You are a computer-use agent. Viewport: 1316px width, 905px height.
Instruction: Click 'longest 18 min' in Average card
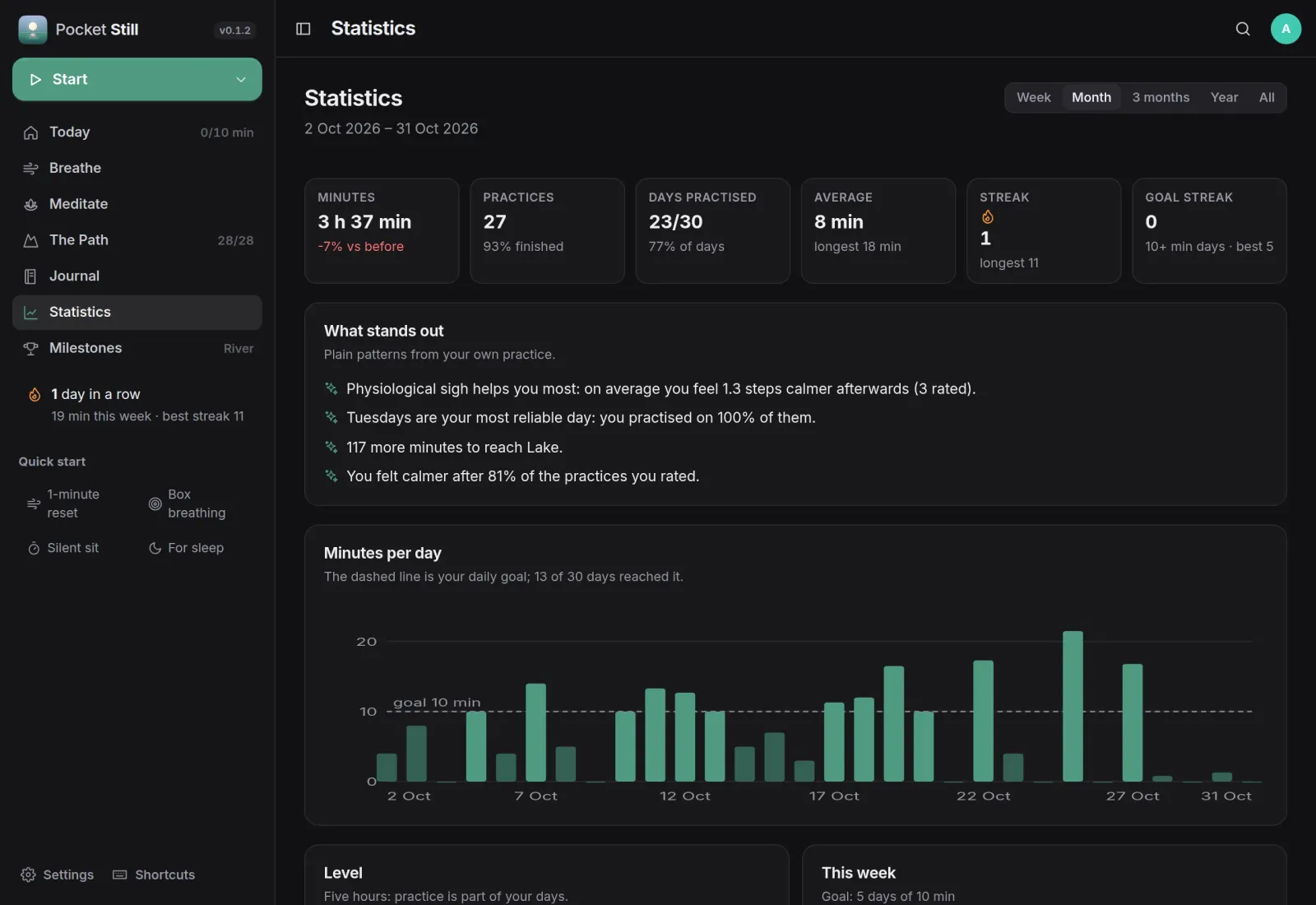857,247
